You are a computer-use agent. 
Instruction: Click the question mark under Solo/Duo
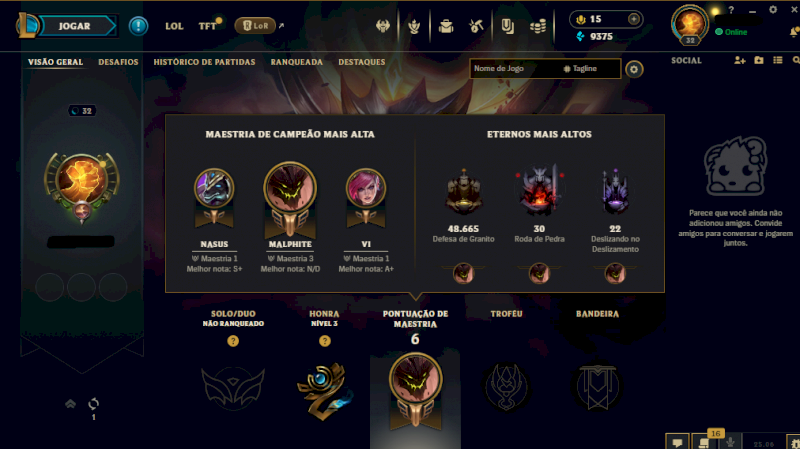[233, 341]
